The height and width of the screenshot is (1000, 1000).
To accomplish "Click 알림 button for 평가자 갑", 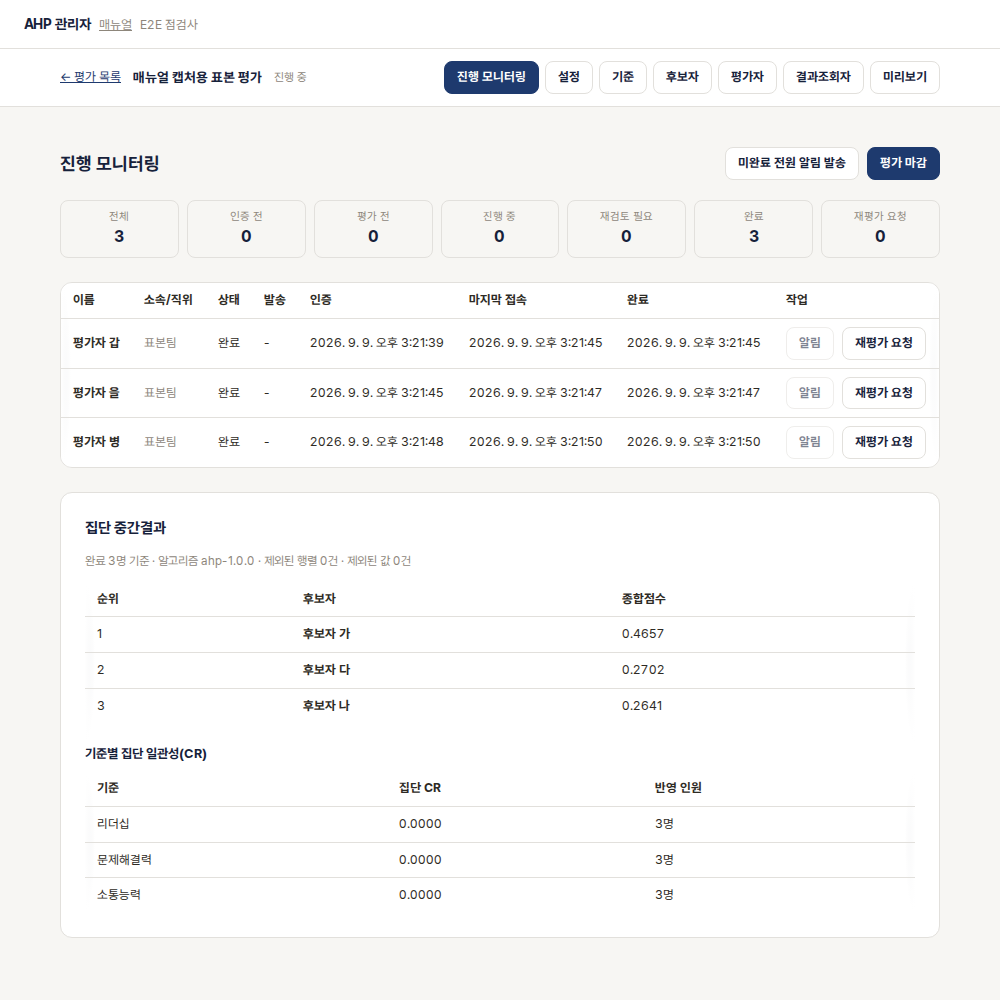I will pos(810,343).
